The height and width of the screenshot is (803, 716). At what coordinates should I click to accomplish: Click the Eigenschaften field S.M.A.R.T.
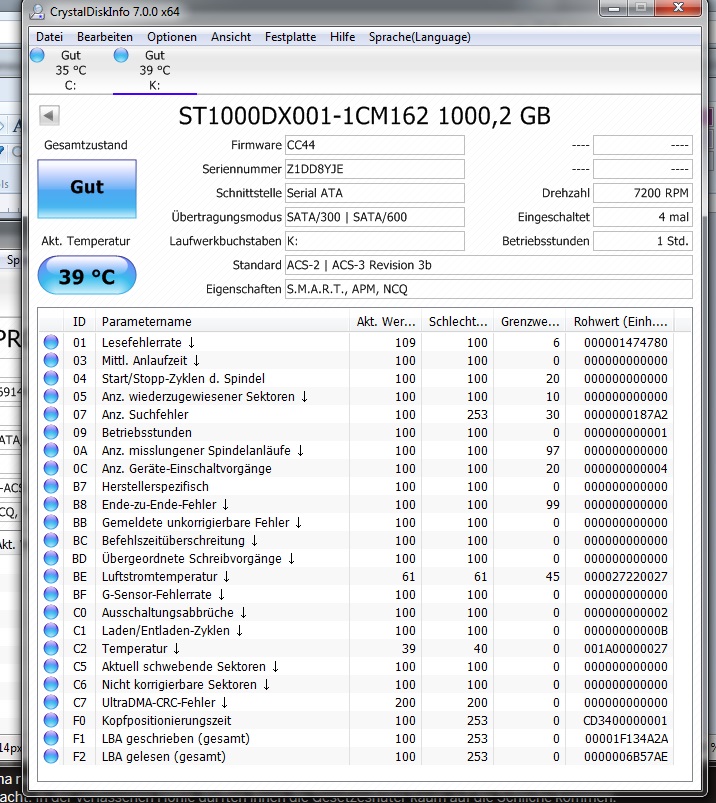[x=489, y=289]
